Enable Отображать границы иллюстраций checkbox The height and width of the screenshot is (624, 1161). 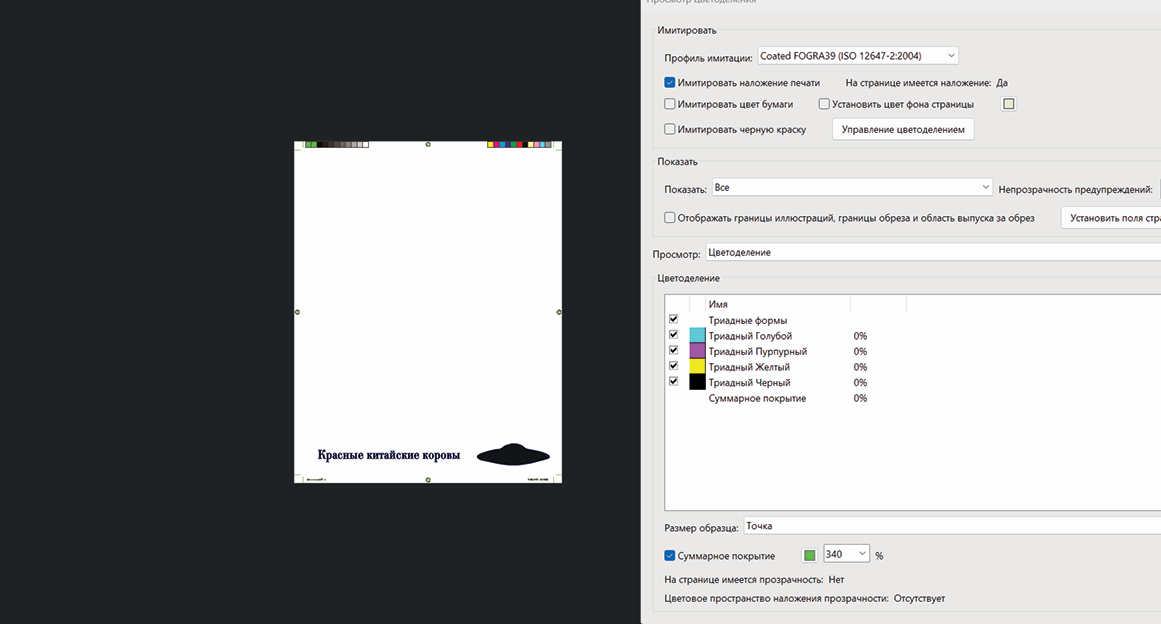click(669, 218)
